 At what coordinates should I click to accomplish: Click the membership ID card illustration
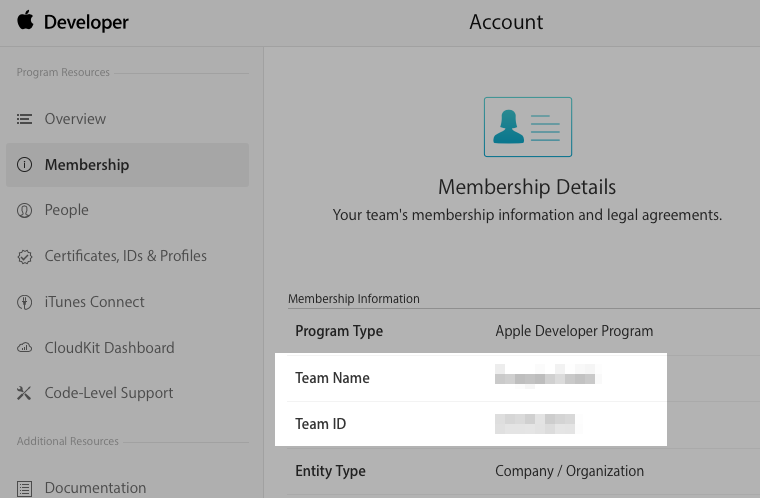528,127
